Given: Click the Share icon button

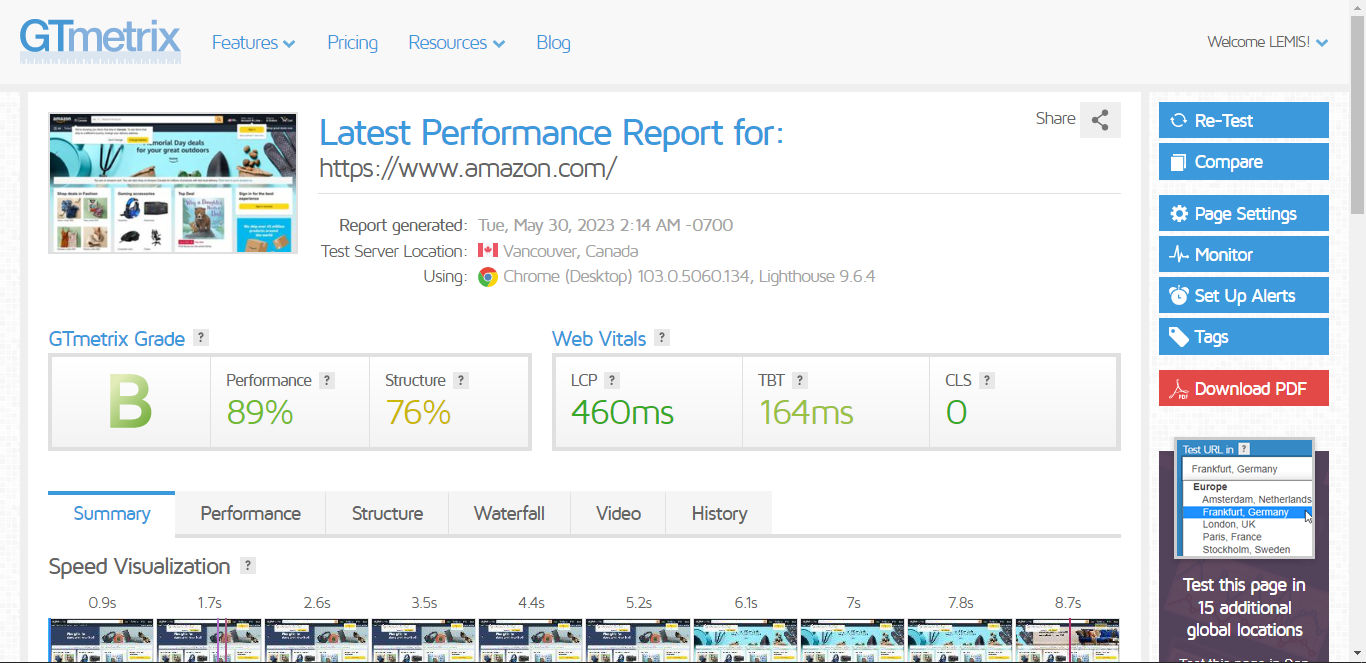Looking at the screenshot, I should [1100, 120].
